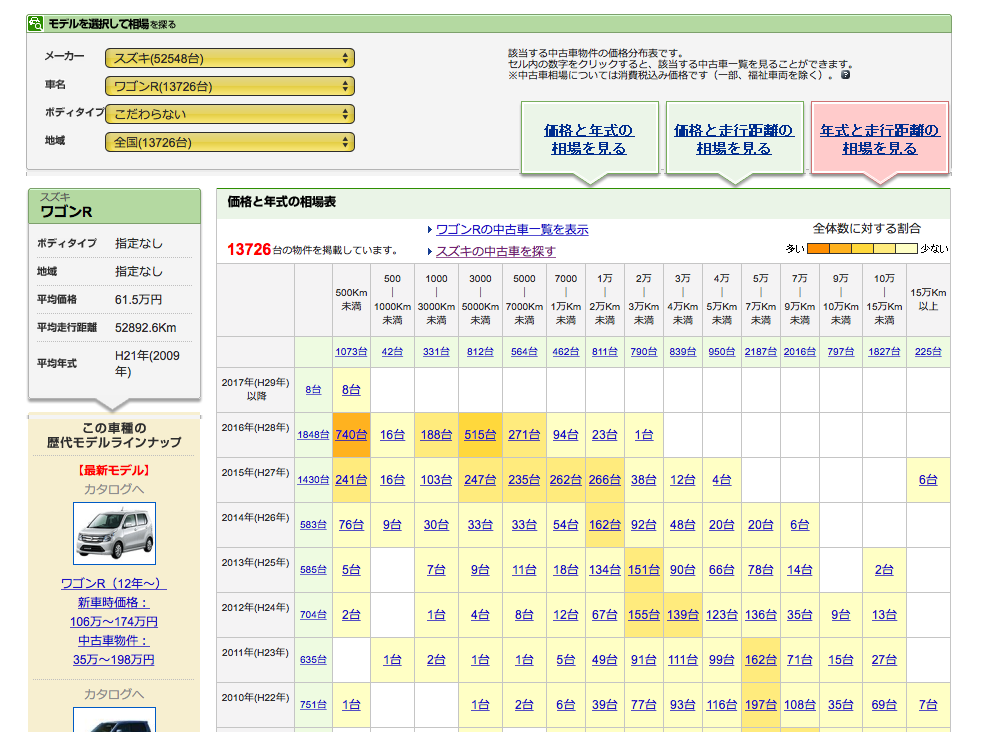Open the 262台 cell in the 2015 row
This screenshot has width=993, height=732.
point(566,480)
